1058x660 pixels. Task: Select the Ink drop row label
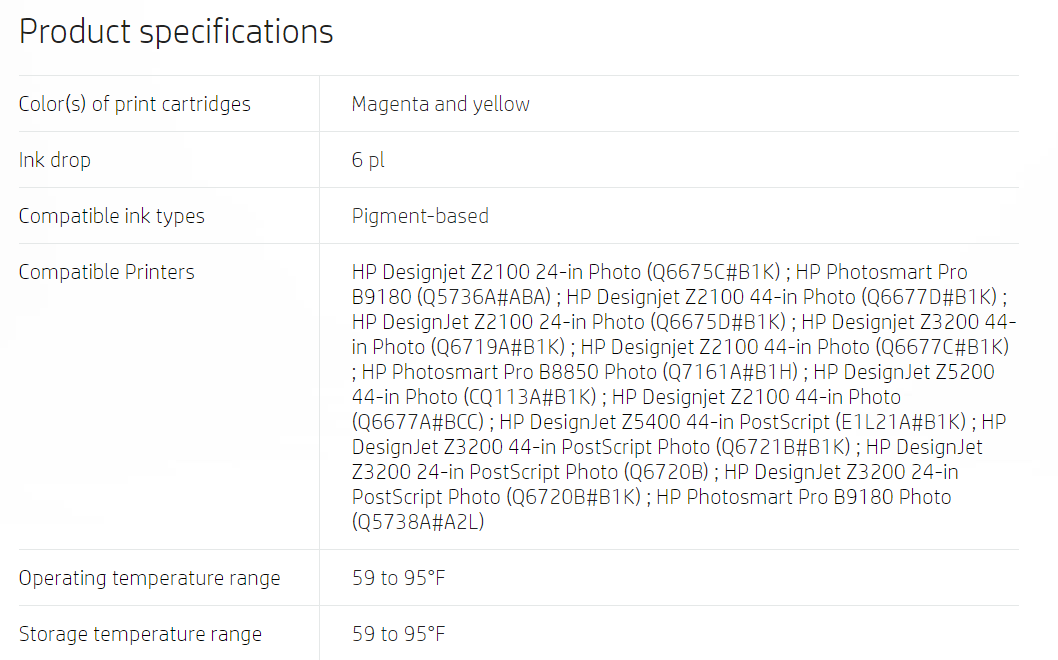(55, 160)
